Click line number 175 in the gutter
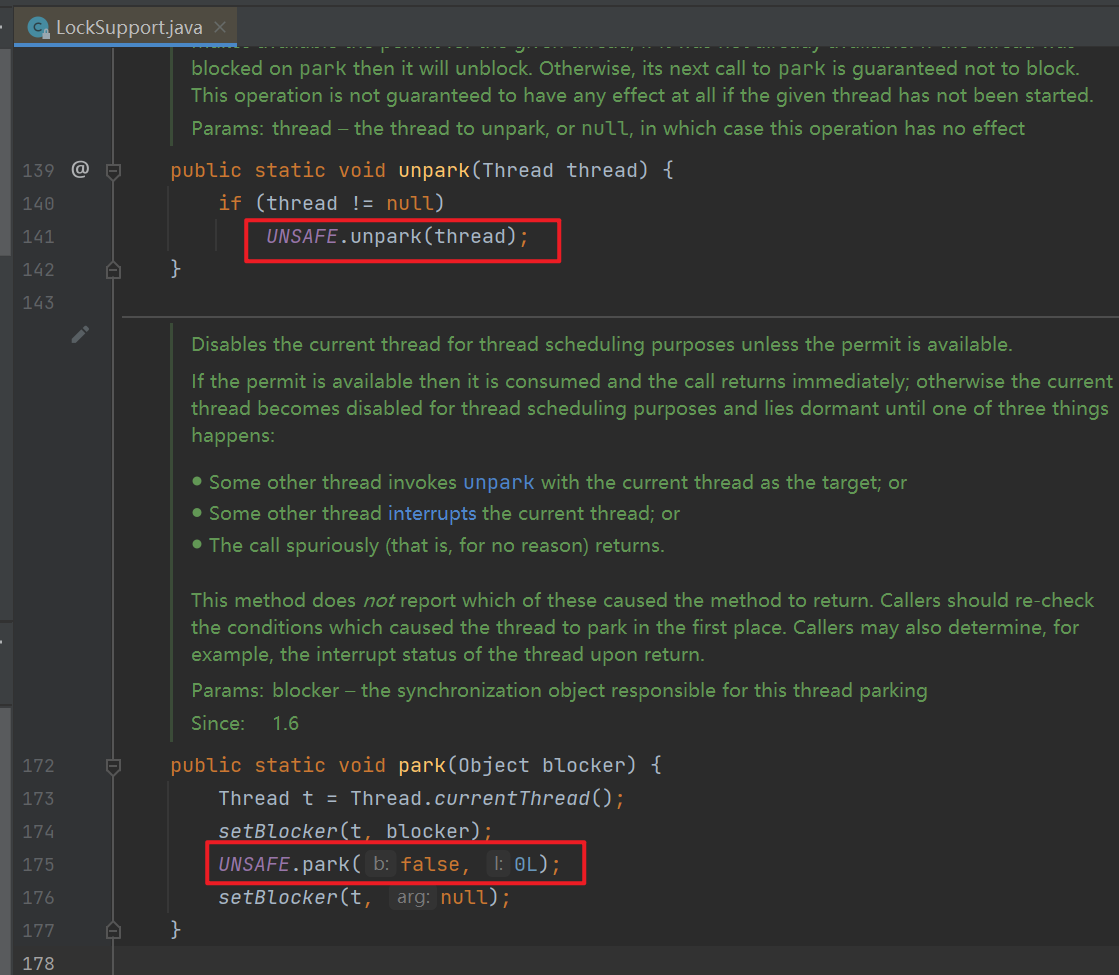Viewport: 1119px width, 975px height. click(x=38, y=865)
